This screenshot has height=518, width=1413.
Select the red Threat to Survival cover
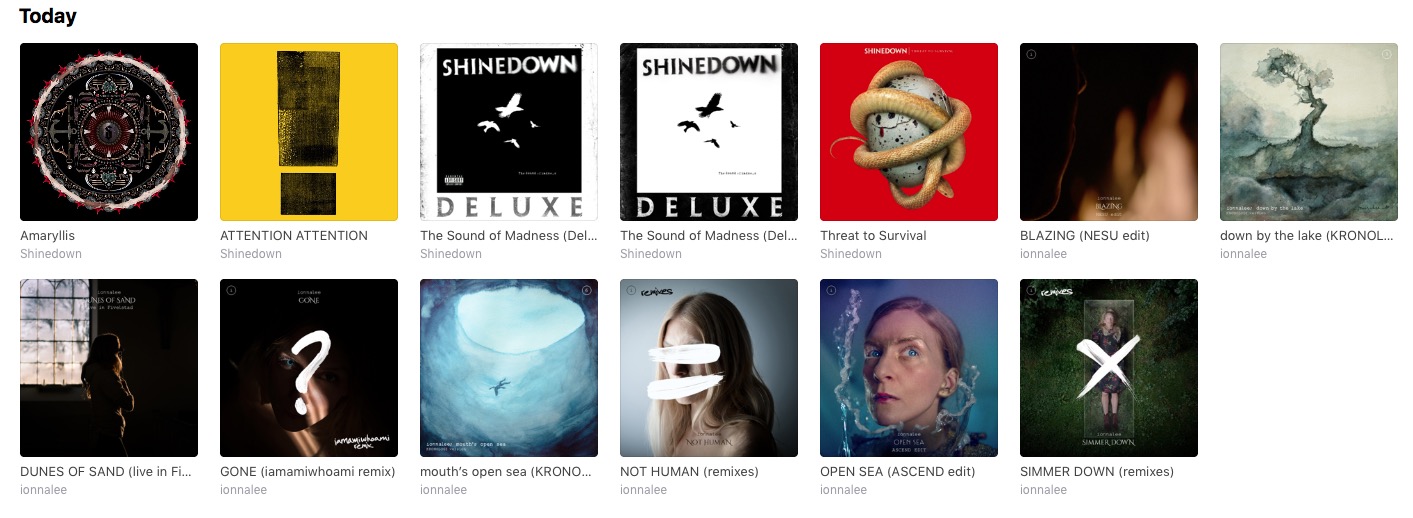pyautogui.click(x=909, y=132)
